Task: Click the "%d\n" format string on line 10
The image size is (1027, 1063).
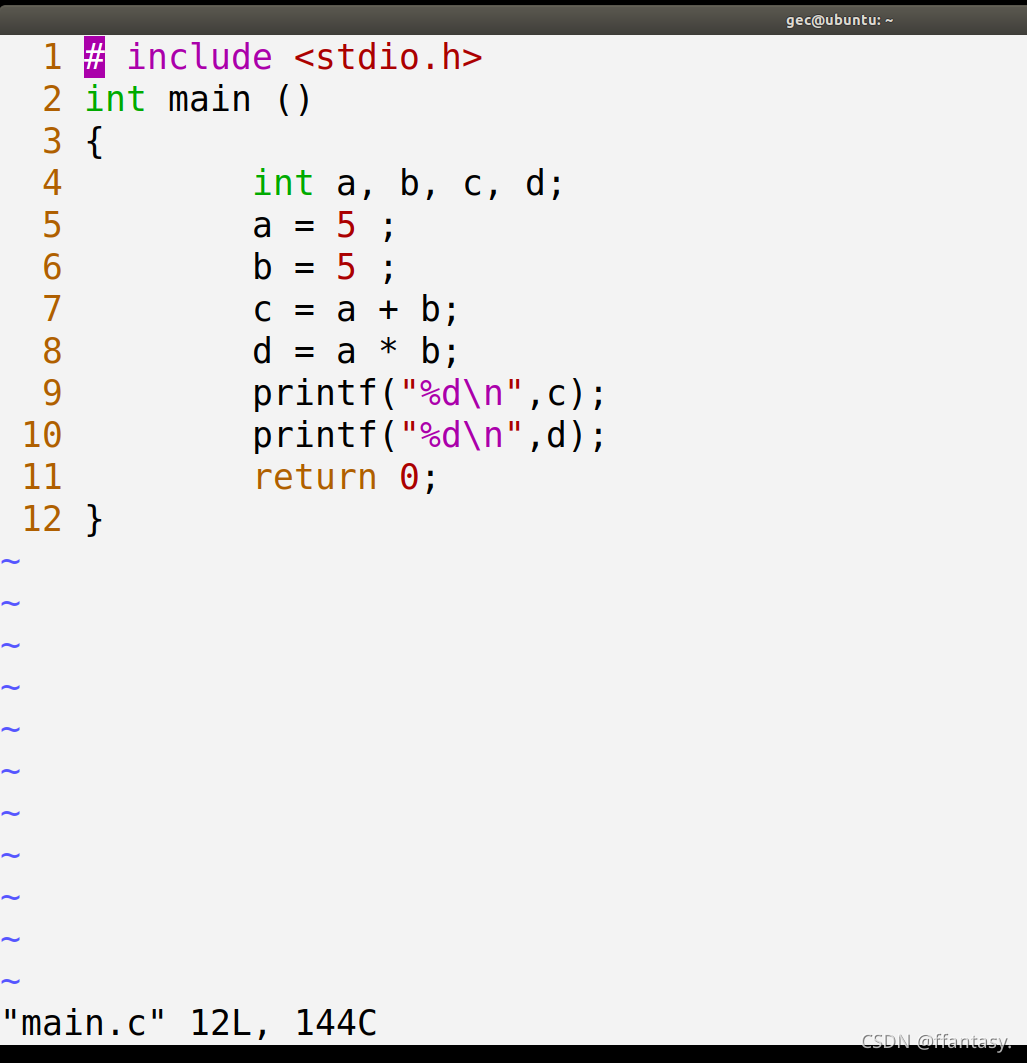Action: (462, 435)
